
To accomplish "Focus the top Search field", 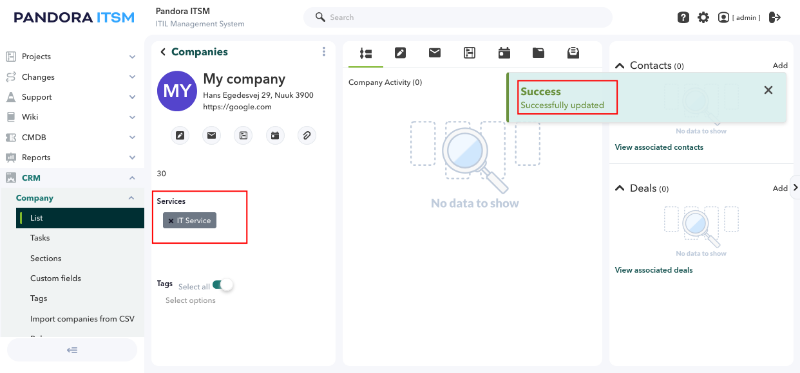I will coord(458,17).
